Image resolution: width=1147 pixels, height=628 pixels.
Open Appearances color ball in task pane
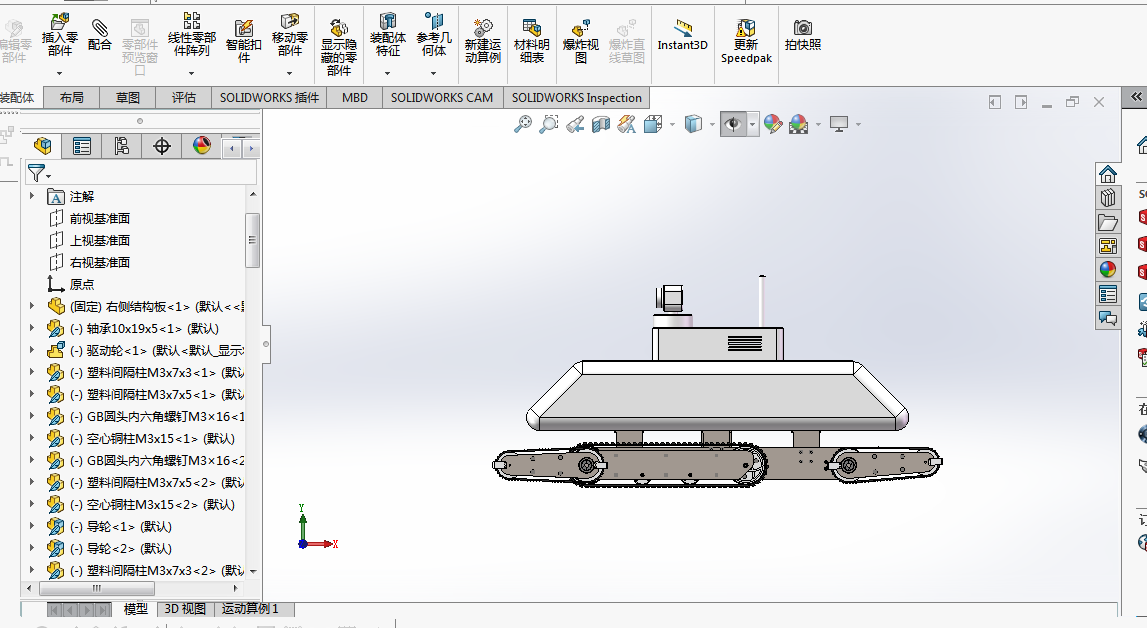[x=1107, y=270]
